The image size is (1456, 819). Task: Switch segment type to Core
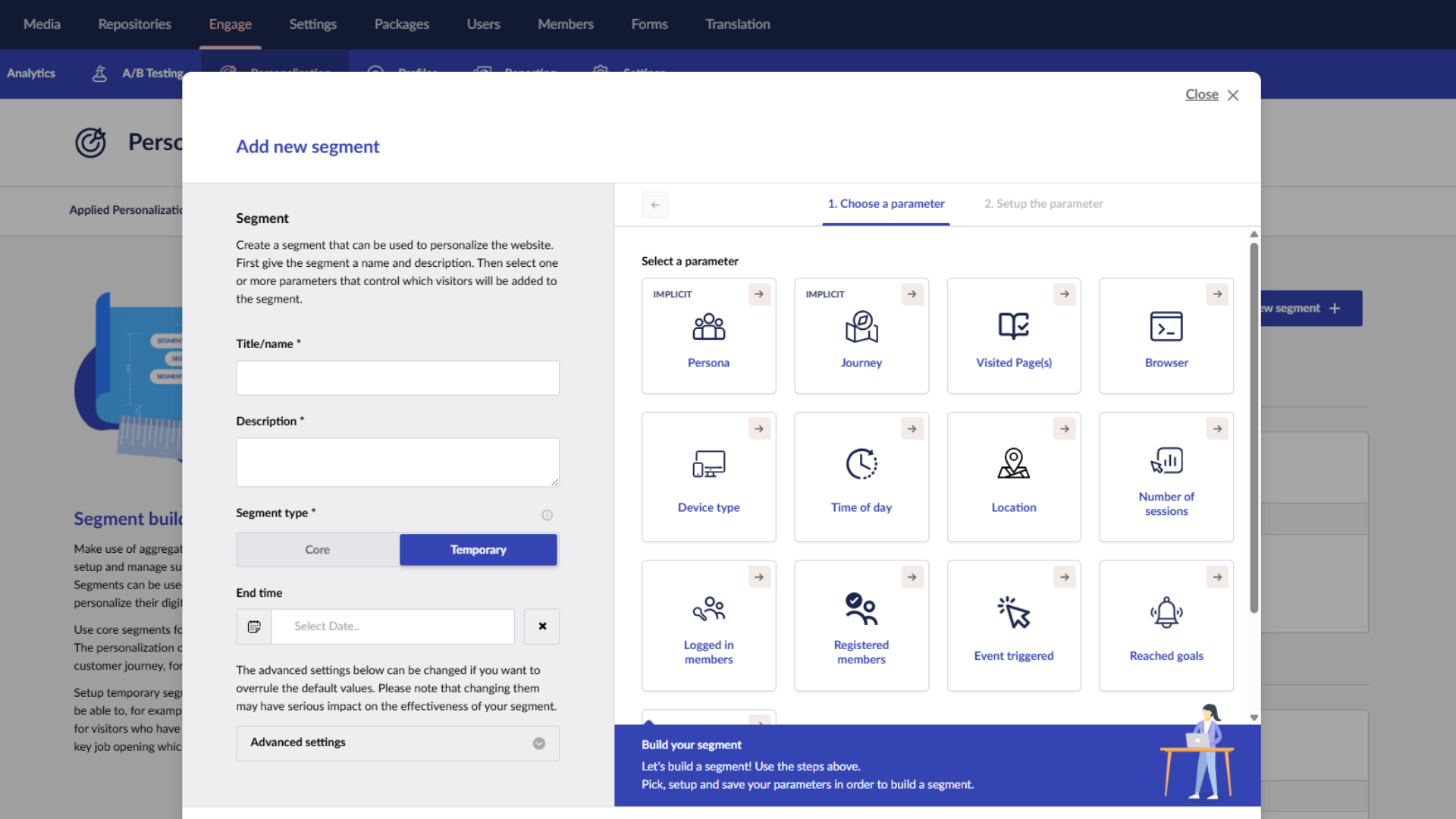pyautogui.click(x=317, y=550)
